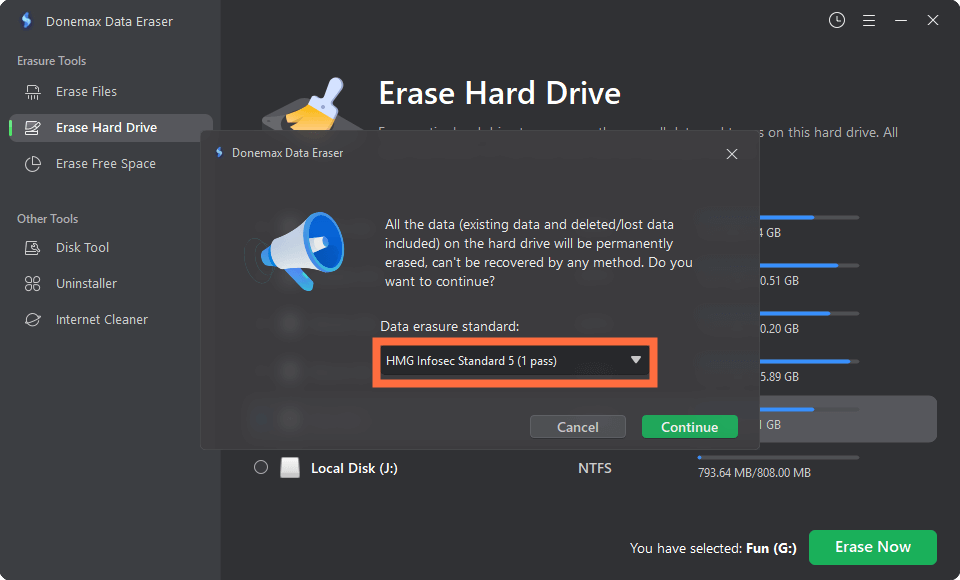Open the history clock icon
The height and width of the screenshot is (580, 960).
click(x=836, y=20)
